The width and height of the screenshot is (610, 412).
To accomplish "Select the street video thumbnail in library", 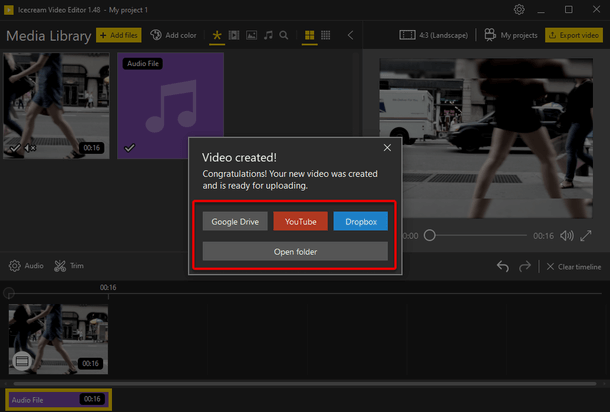I will pos(56,106).
